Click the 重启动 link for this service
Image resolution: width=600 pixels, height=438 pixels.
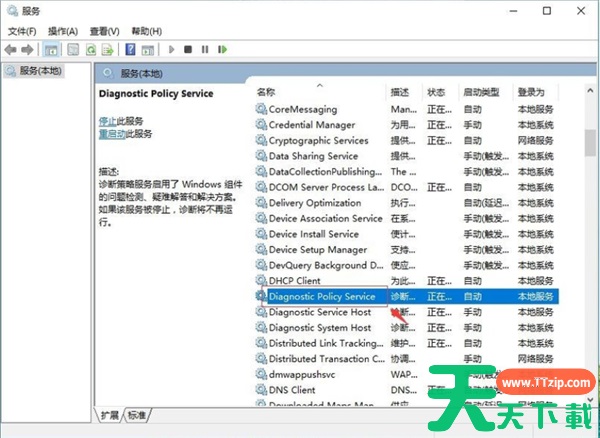[112, 134]
